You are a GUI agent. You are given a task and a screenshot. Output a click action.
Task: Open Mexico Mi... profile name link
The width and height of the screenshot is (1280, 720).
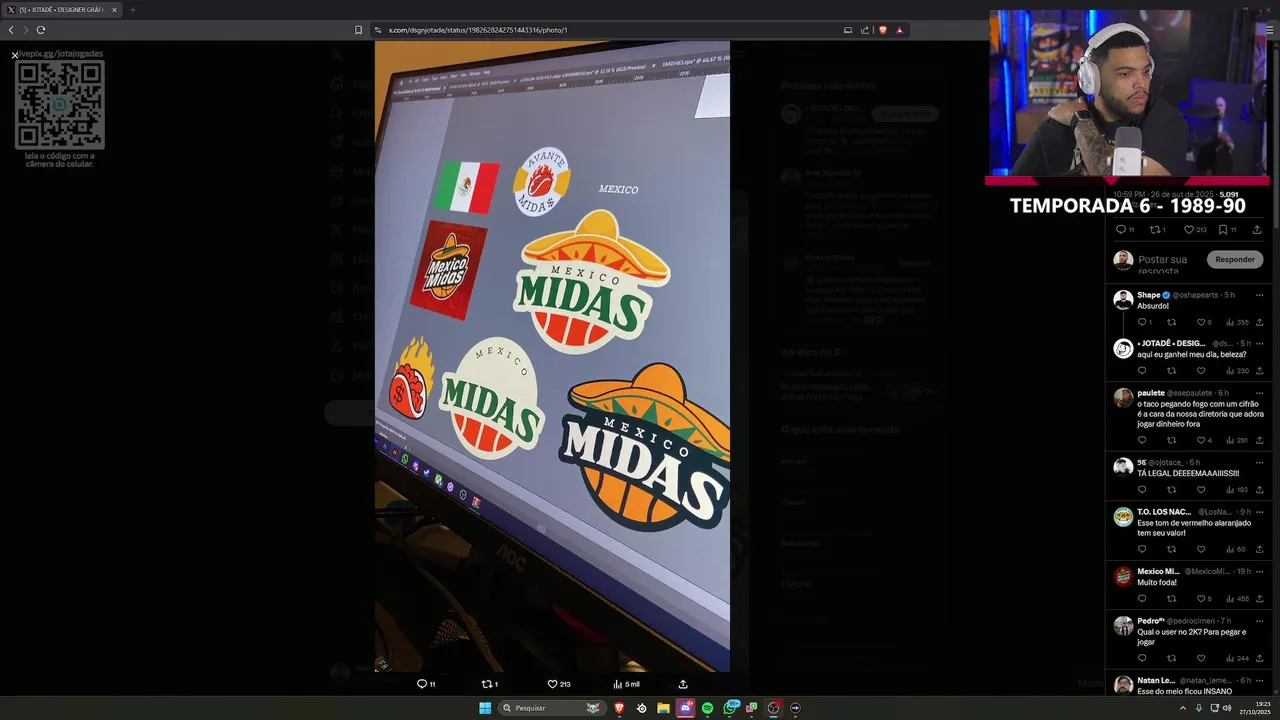[x=1158, y=571]
